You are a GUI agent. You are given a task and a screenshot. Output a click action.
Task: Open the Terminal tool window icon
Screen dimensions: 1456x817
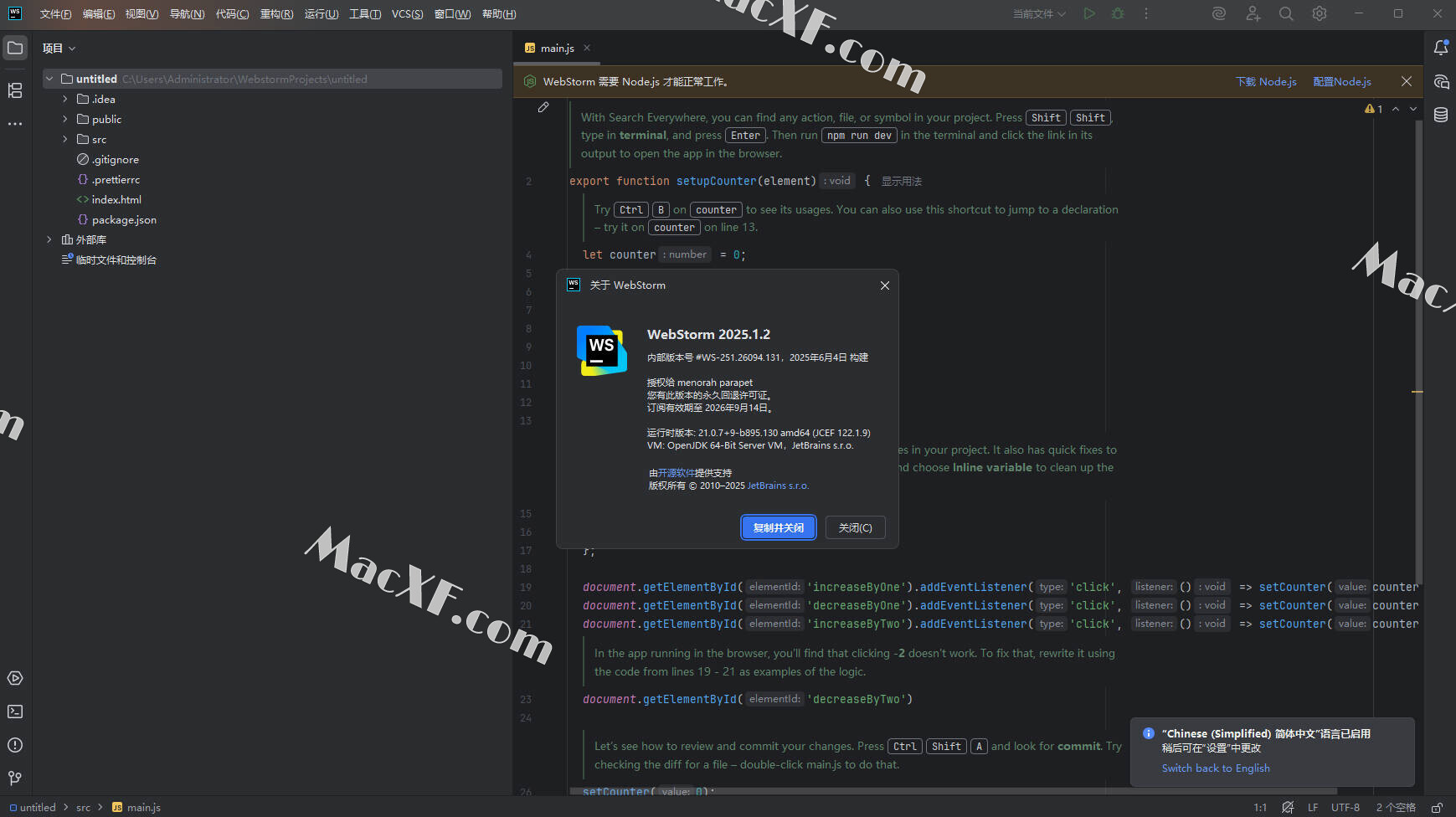15,712
